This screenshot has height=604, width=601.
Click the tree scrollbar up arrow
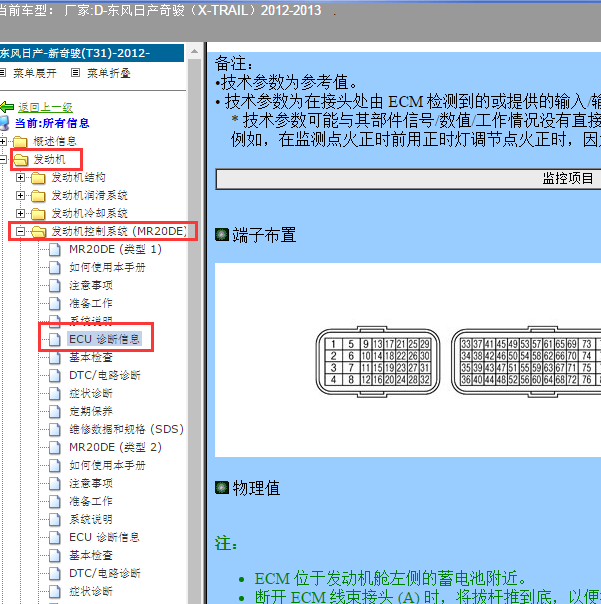195,51
